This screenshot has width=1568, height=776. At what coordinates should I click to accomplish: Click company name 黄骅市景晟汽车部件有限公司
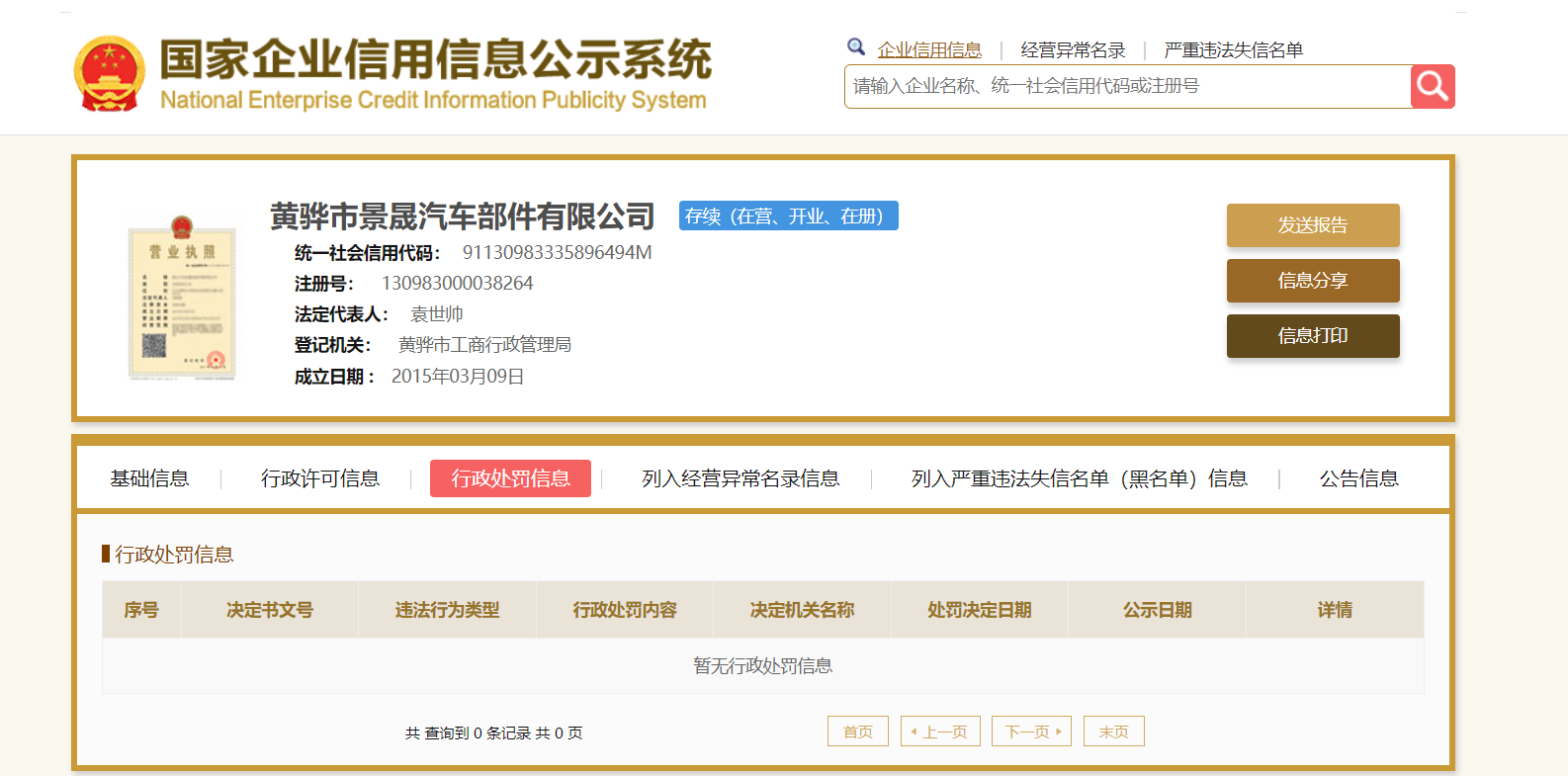463,216
